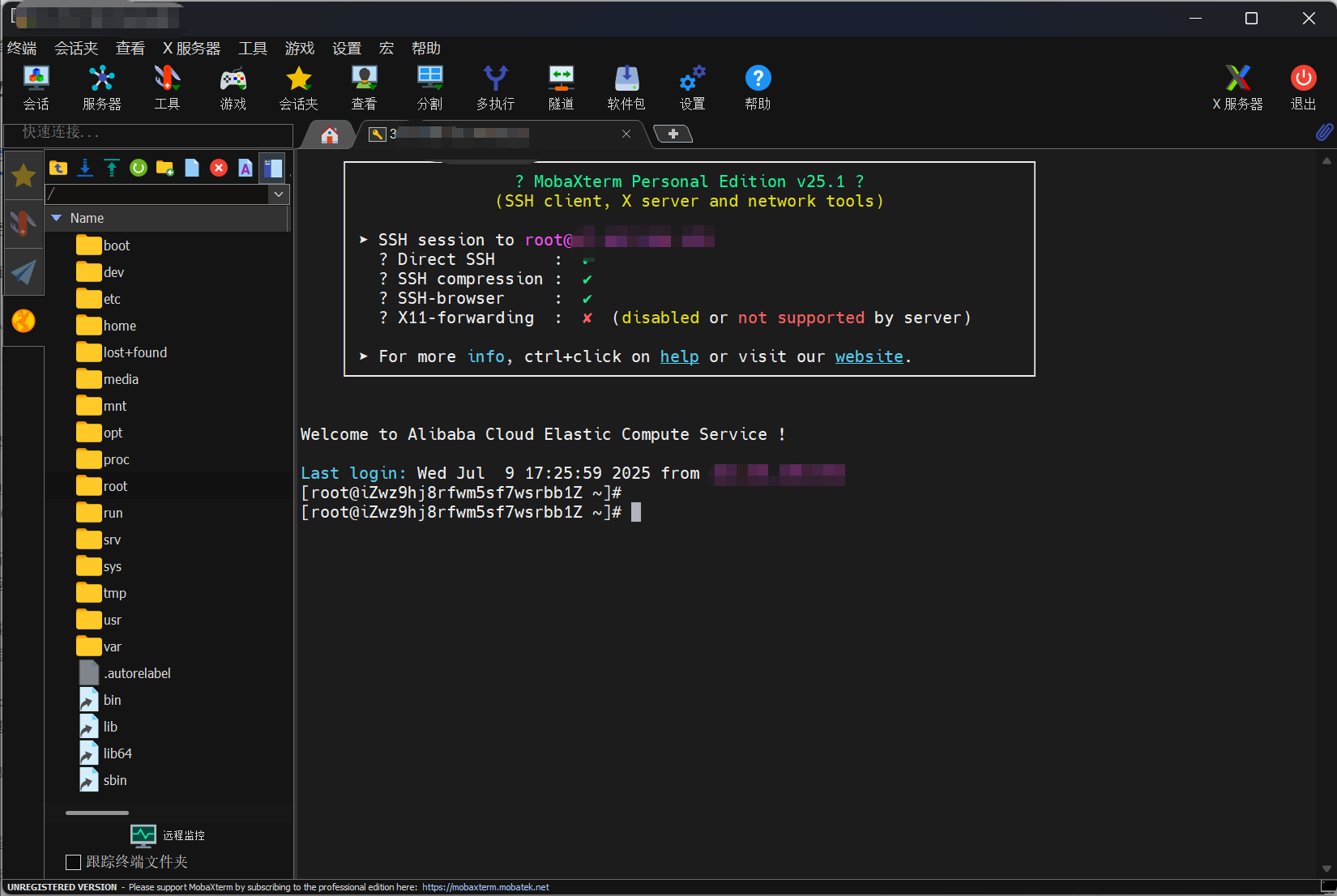1337x896 pixels.
Task: Enable 跟踪终端文件夹 checkbox
Action: (73, 862)
